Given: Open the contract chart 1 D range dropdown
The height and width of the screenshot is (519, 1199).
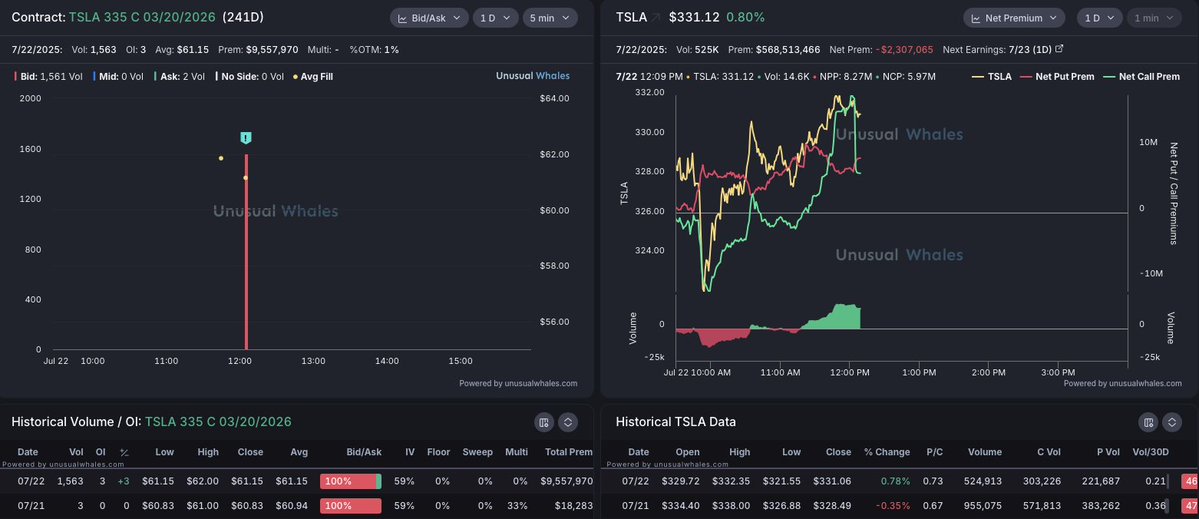Looking at the screenshot, I should tap(495, 18).
